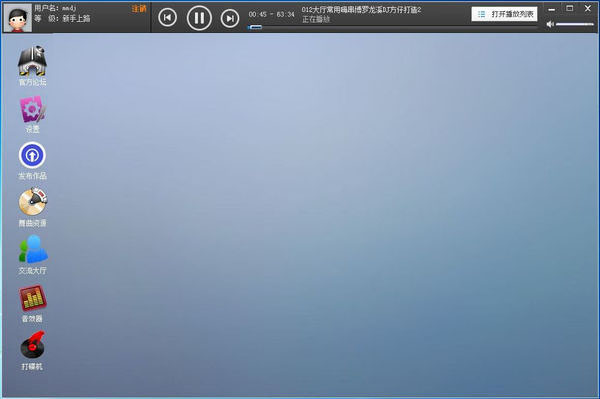Skip to the next track
The image size is (600, 399).
(x=230, y=18)
